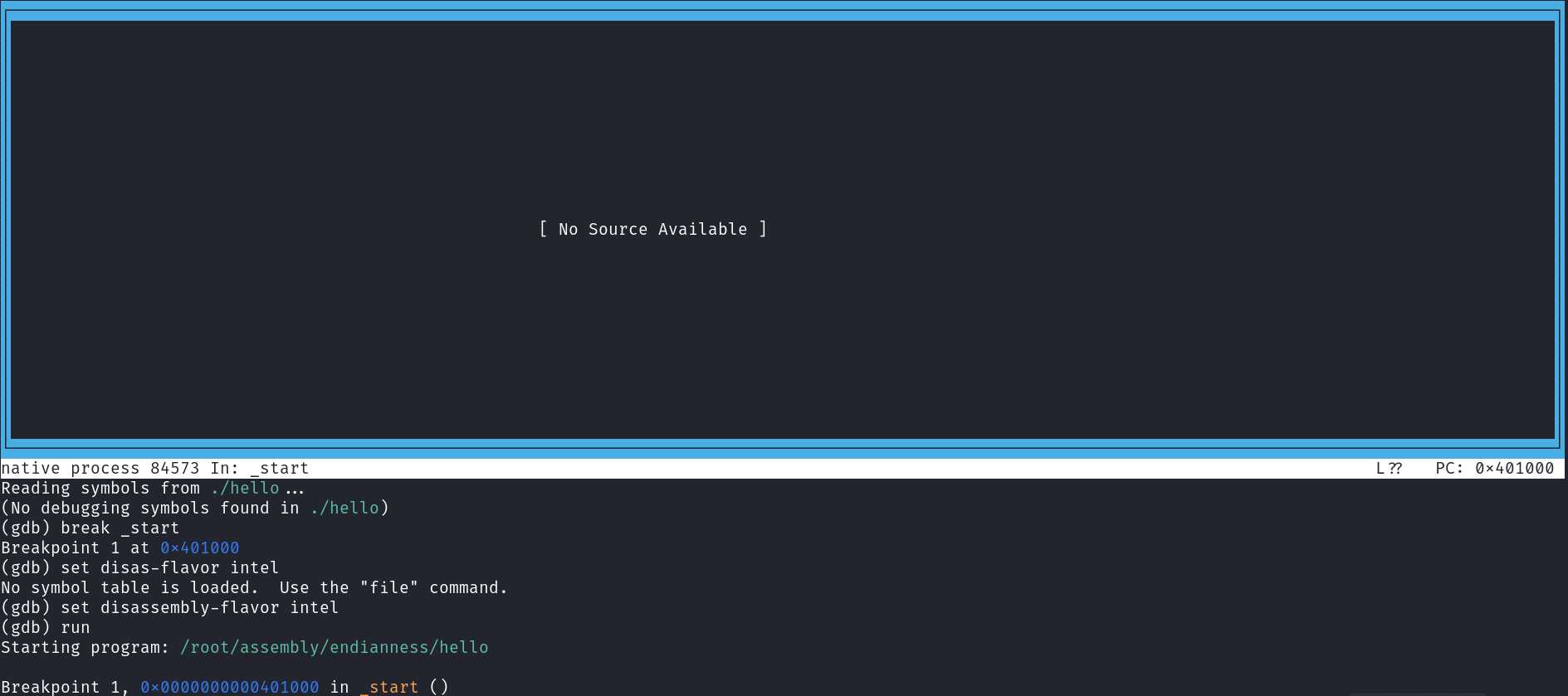The height and width of the screenshot is (696, 1568).
Task: Click the orange _start function name
Action: [x=389, y=687]
